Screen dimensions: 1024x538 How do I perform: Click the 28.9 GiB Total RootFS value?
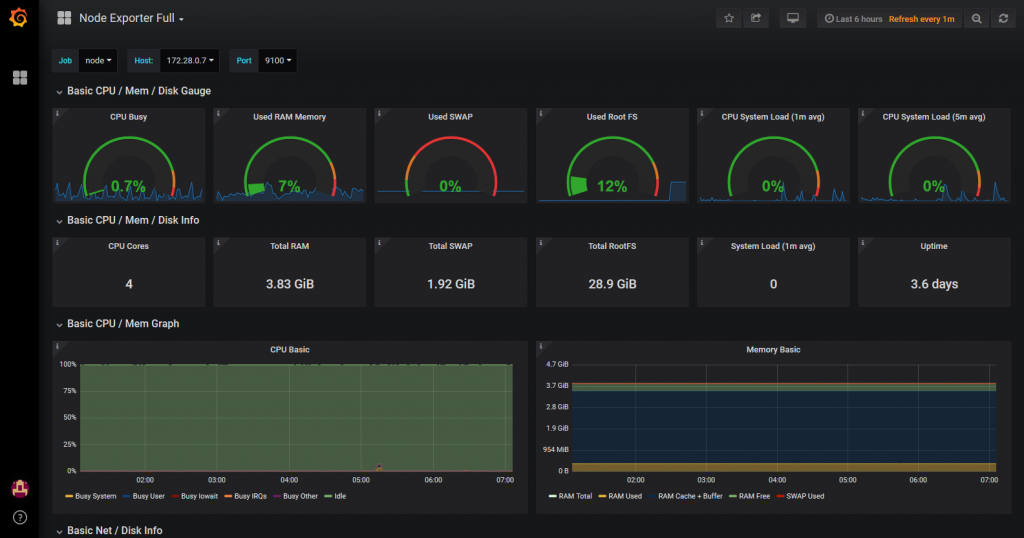pyautogui.click(x=612, y=284)
